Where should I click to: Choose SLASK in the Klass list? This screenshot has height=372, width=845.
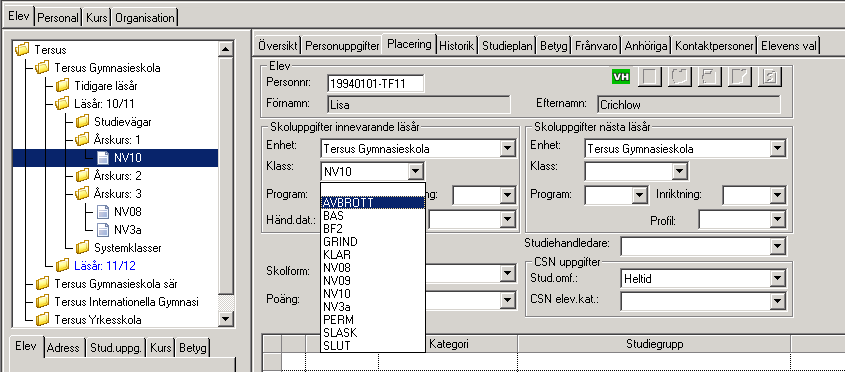click(372, 333)
